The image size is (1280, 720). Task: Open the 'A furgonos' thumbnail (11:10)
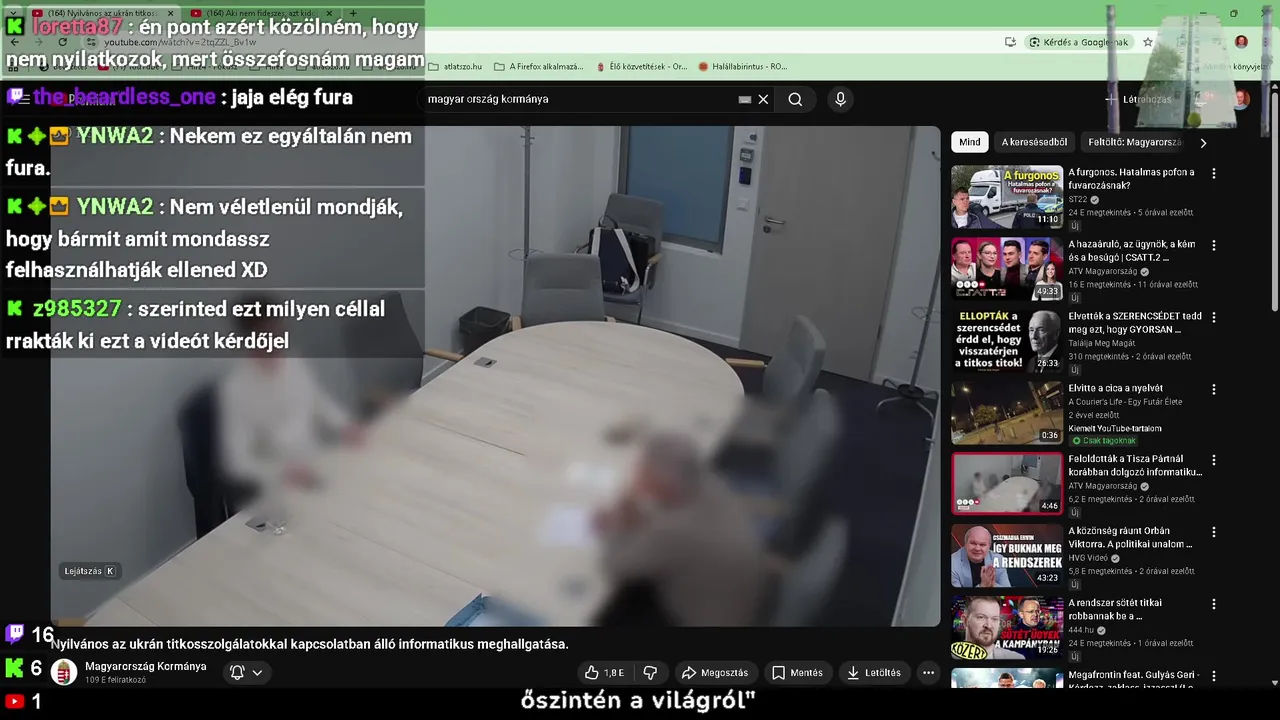coord(1007,197)
